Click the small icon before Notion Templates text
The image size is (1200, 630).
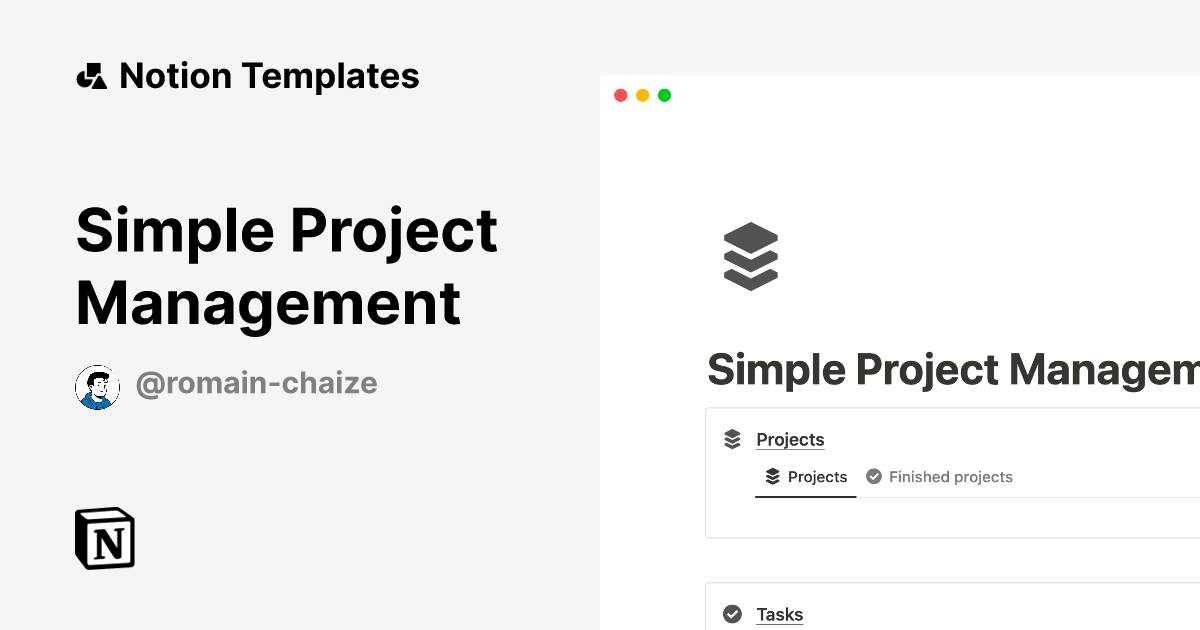coord(91,75)
